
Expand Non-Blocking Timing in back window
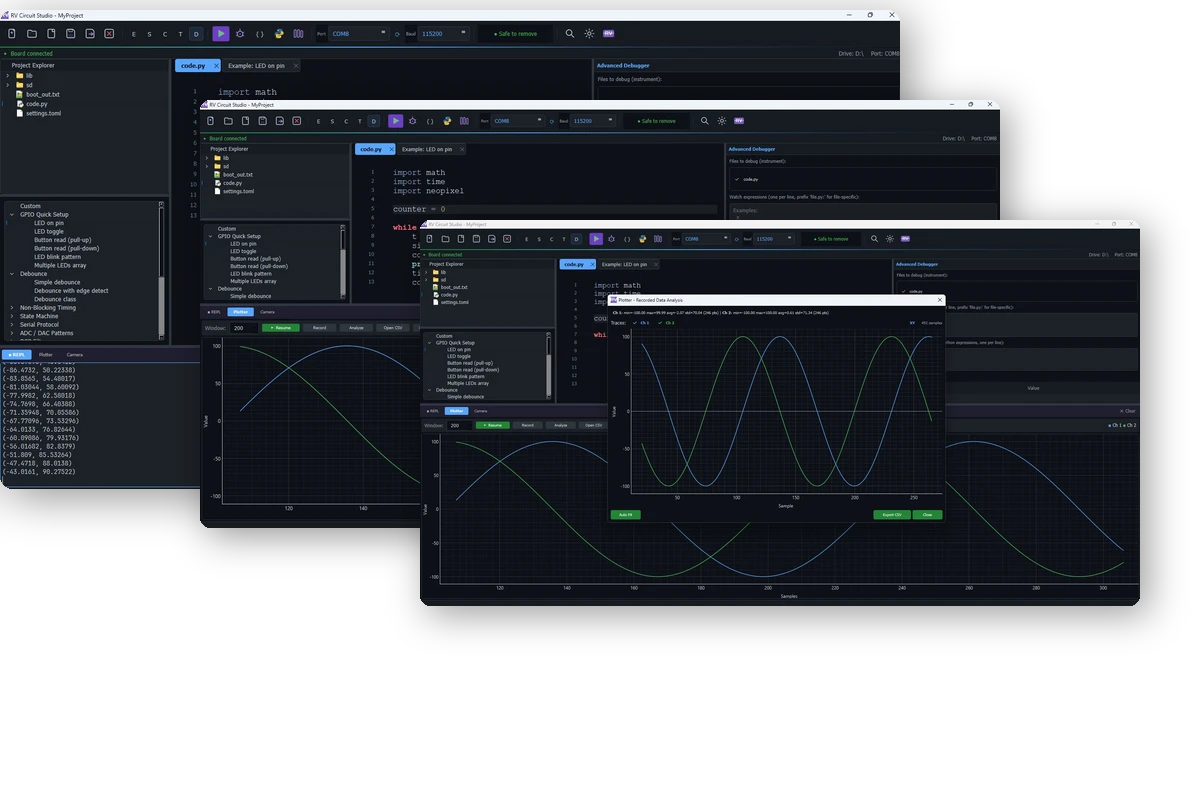[x=12, y=308]
